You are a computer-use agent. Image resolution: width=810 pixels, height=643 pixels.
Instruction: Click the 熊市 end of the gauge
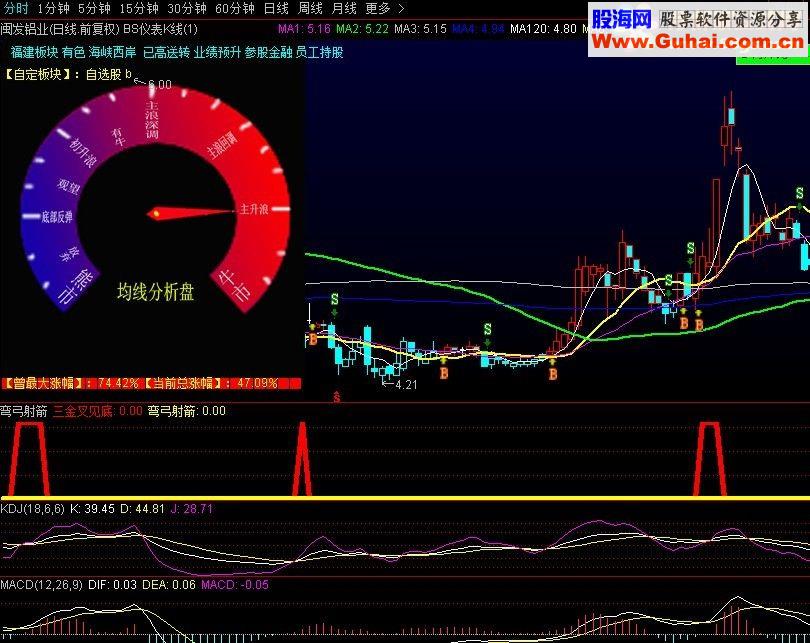coord(75,288)
